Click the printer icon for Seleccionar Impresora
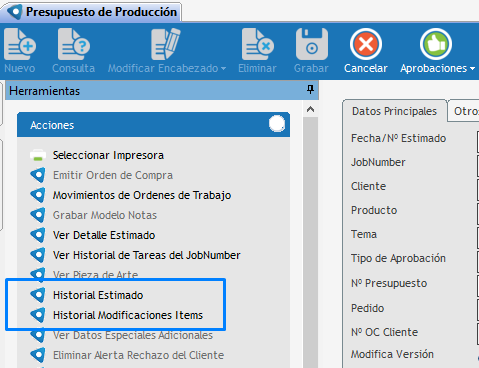479x368 pixels. tap(38, 155)
